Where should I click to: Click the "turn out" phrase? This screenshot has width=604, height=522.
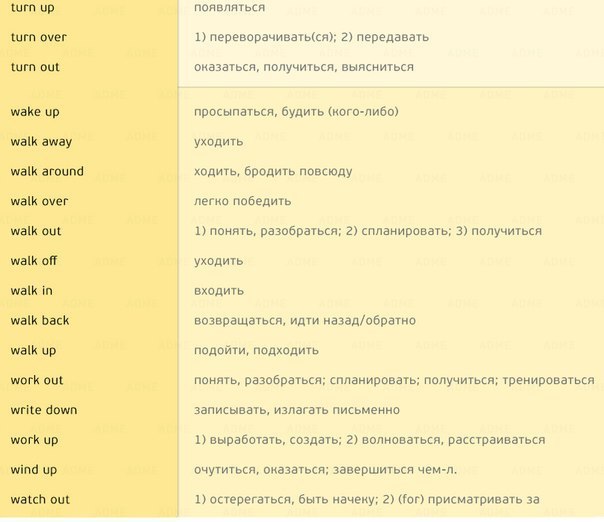tap(35, 67)
